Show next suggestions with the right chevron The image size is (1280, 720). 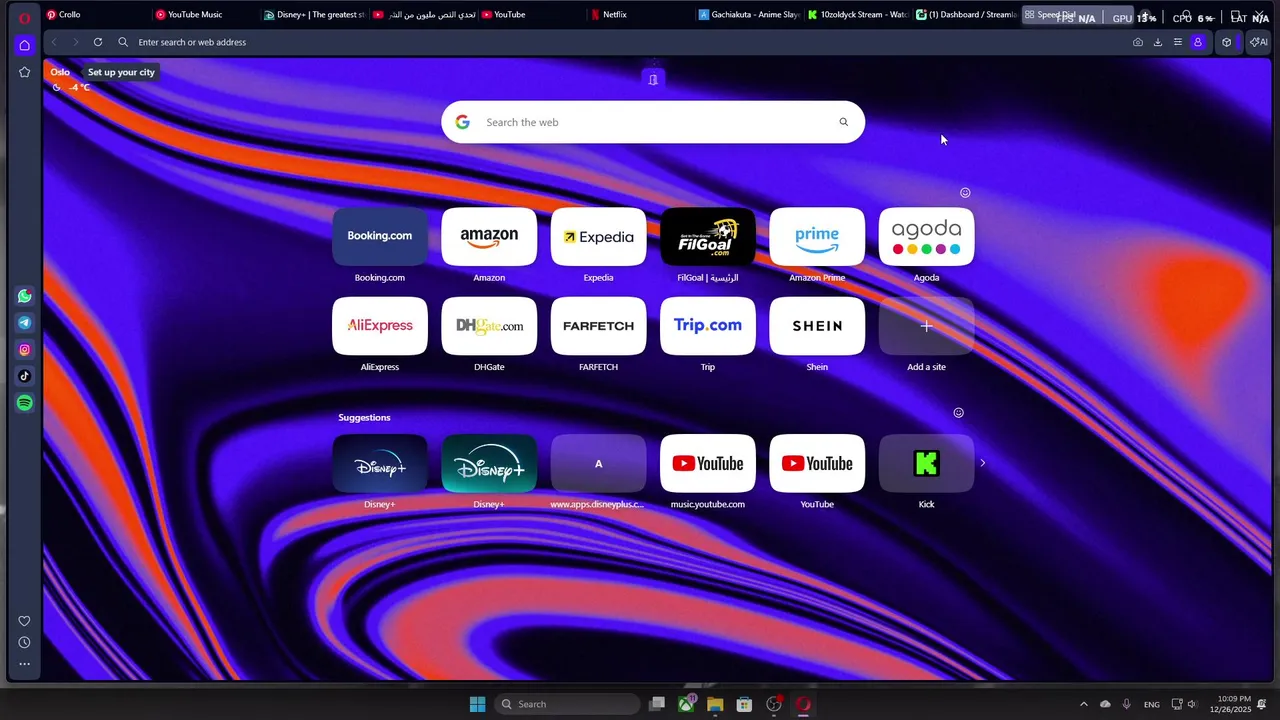(982, 463)
